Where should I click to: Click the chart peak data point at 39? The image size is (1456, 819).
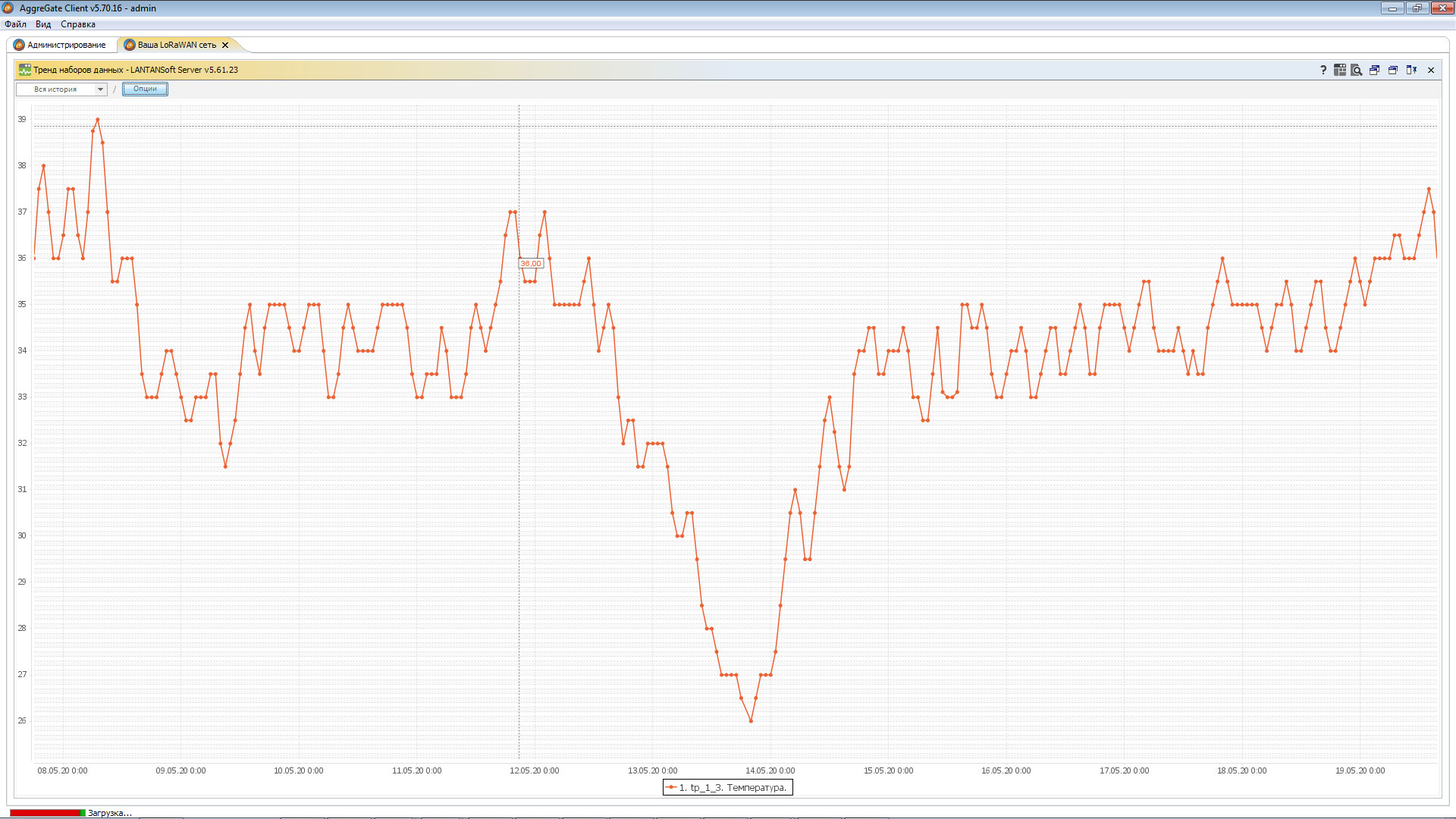(x=98, y=120)
